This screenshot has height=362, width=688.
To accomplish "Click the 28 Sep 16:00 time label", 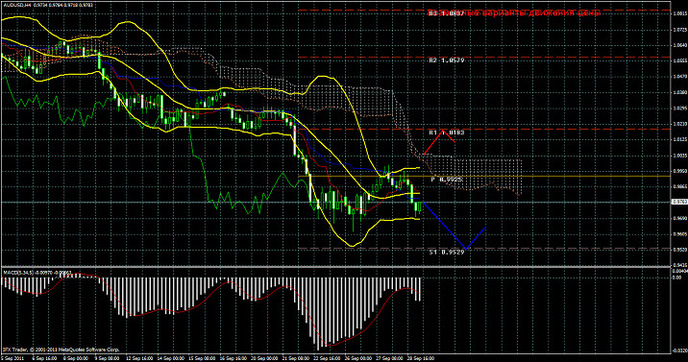I will (420, 358).
